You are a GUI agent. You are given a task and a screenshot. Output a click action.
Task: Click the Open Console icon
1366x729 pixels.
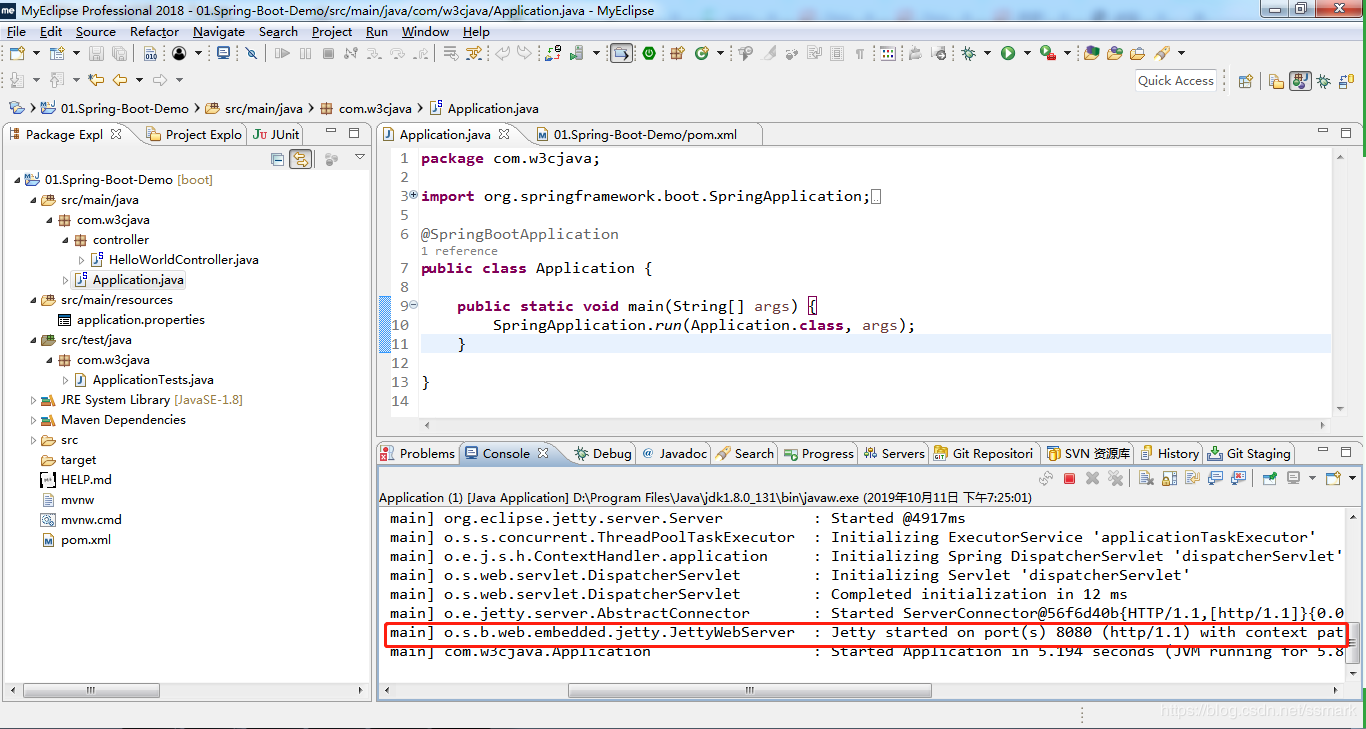point(1333,479)
